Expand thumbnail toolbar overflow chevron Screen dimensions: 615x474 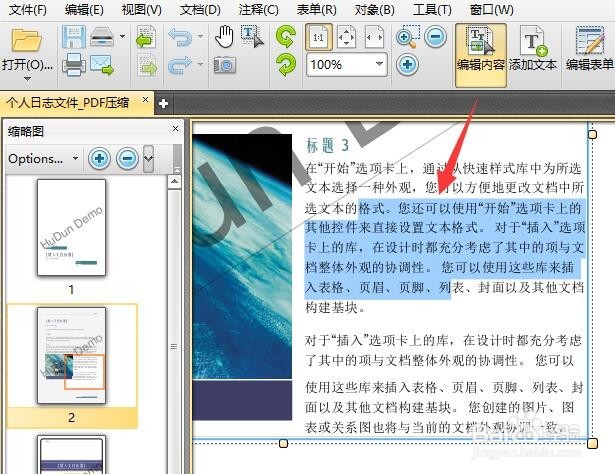click(148, 158)
